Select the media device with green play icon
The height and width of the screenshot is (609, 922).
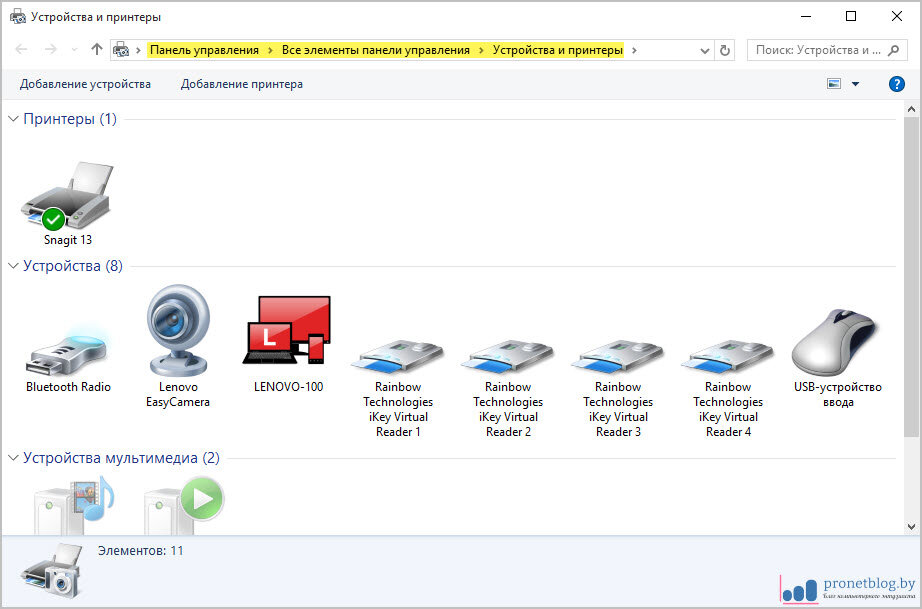pyautogui.click(x=184, y=505)
